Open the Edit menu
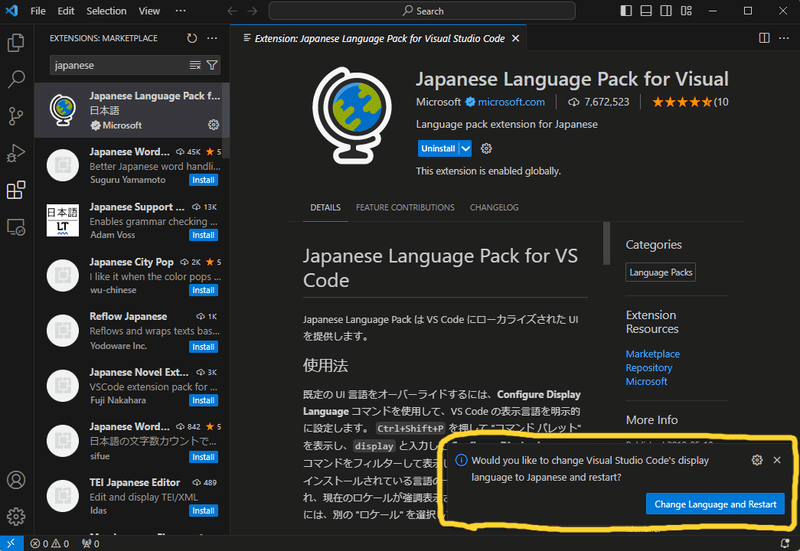The width and height of the screenshot is (800, 551). [66, 11]
